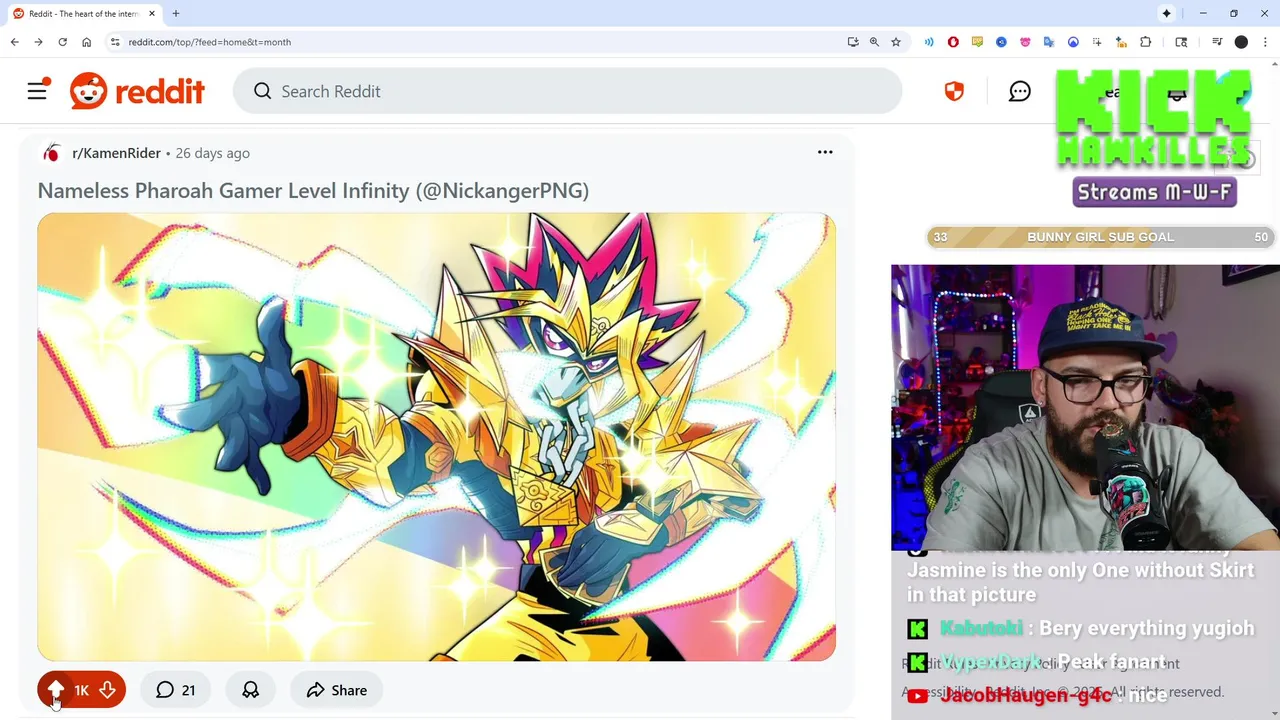Open the post's three-dot options menu

tap(825, 152)
